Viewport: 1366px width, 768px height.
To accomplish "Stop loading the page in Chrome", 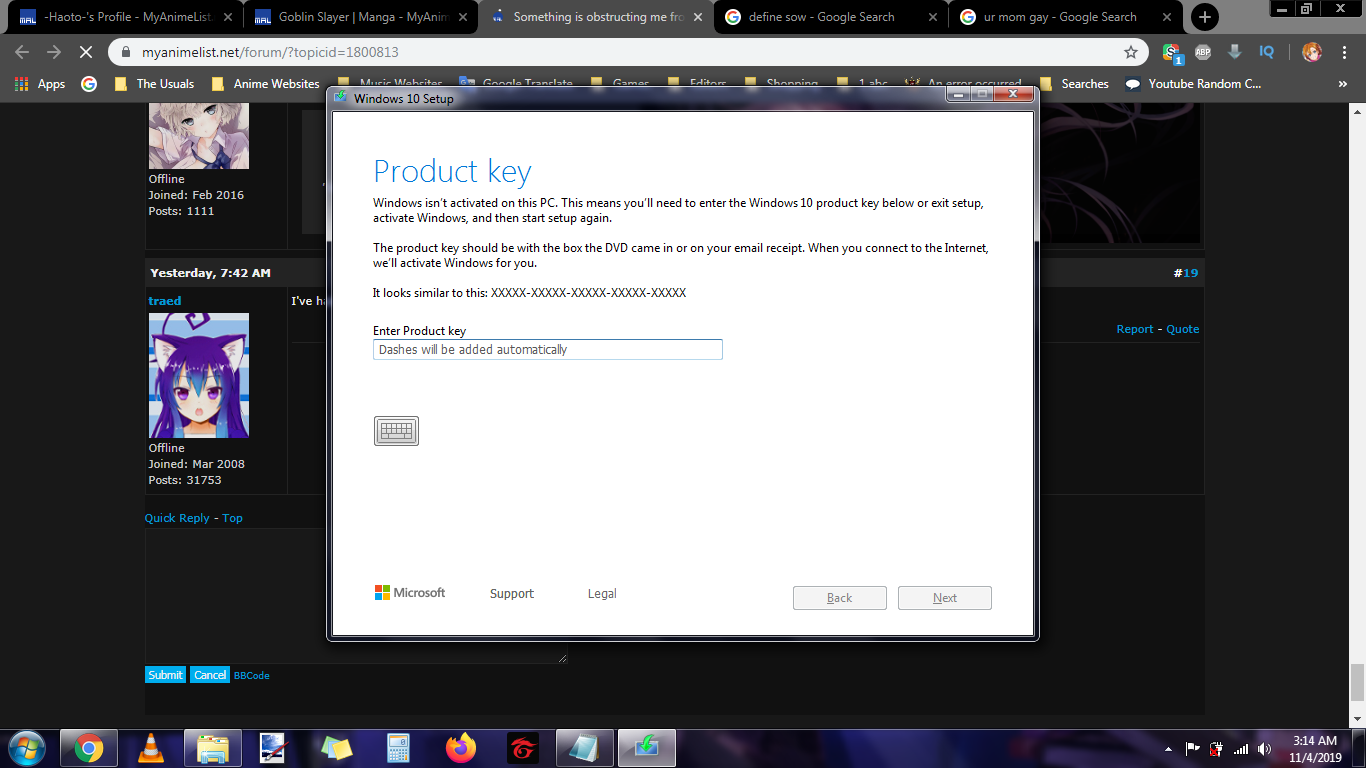I will point(85,52).
